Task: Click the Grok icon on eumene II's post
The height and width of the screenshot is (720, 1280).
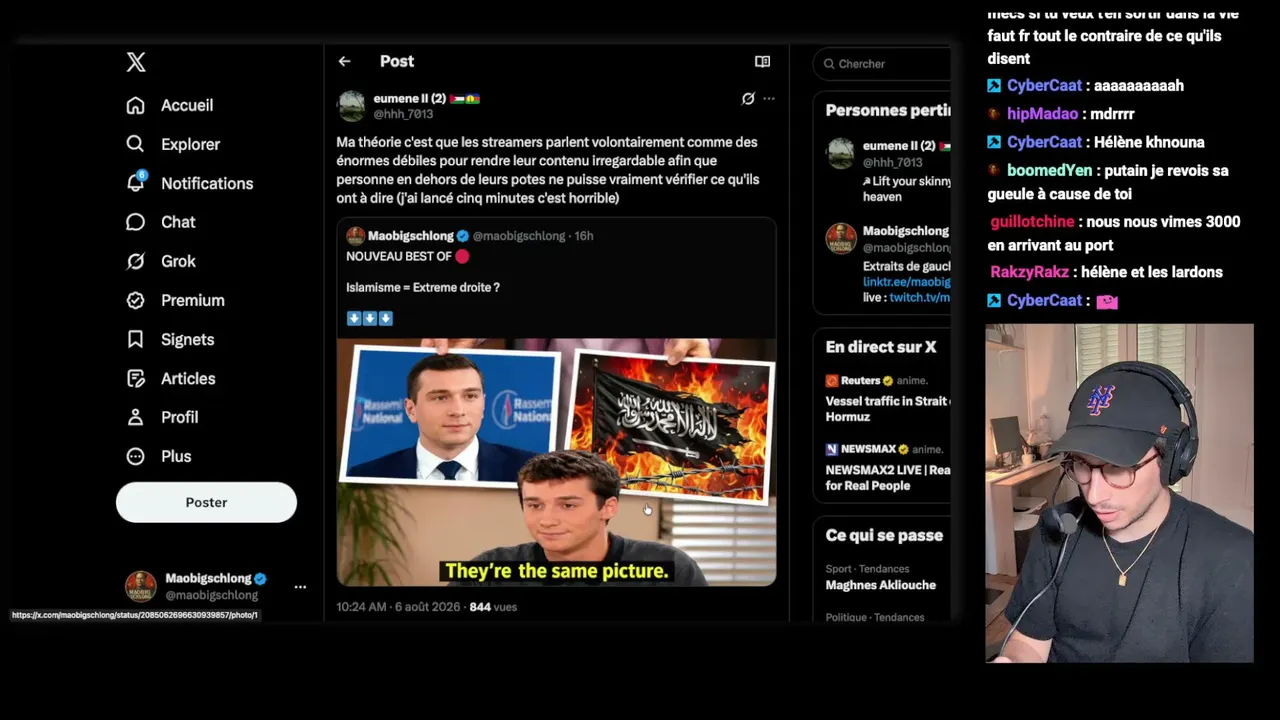Action: pos(748,98)
